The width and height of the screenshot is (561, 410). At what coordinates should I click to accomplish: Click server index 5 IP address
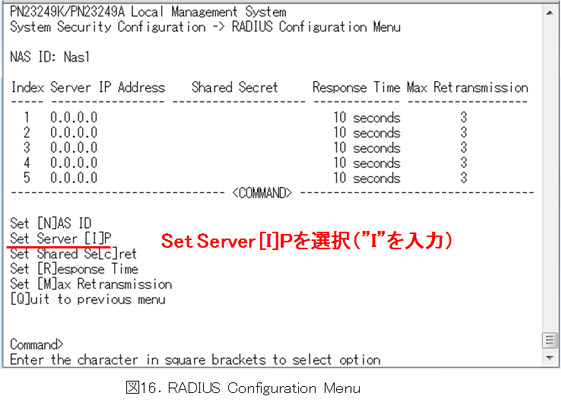(x=74, y=178)
